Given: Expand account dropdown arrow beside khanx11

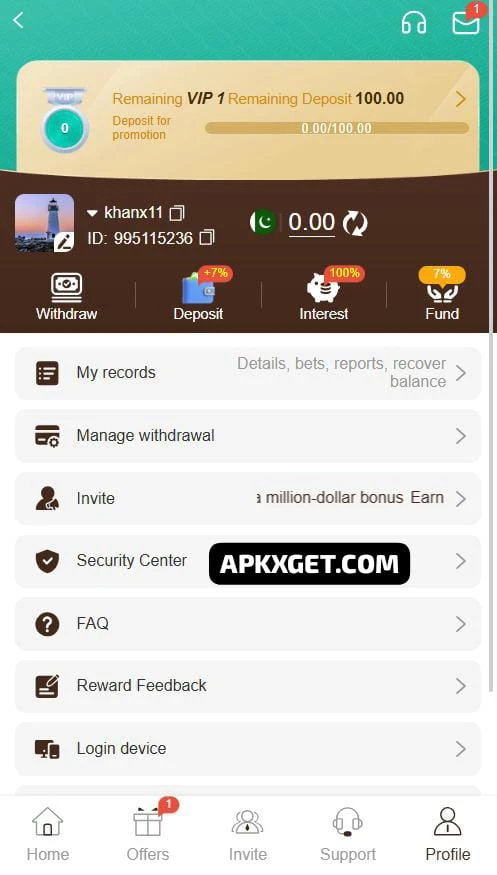Looking at the screenshot, I should point(93,213).
